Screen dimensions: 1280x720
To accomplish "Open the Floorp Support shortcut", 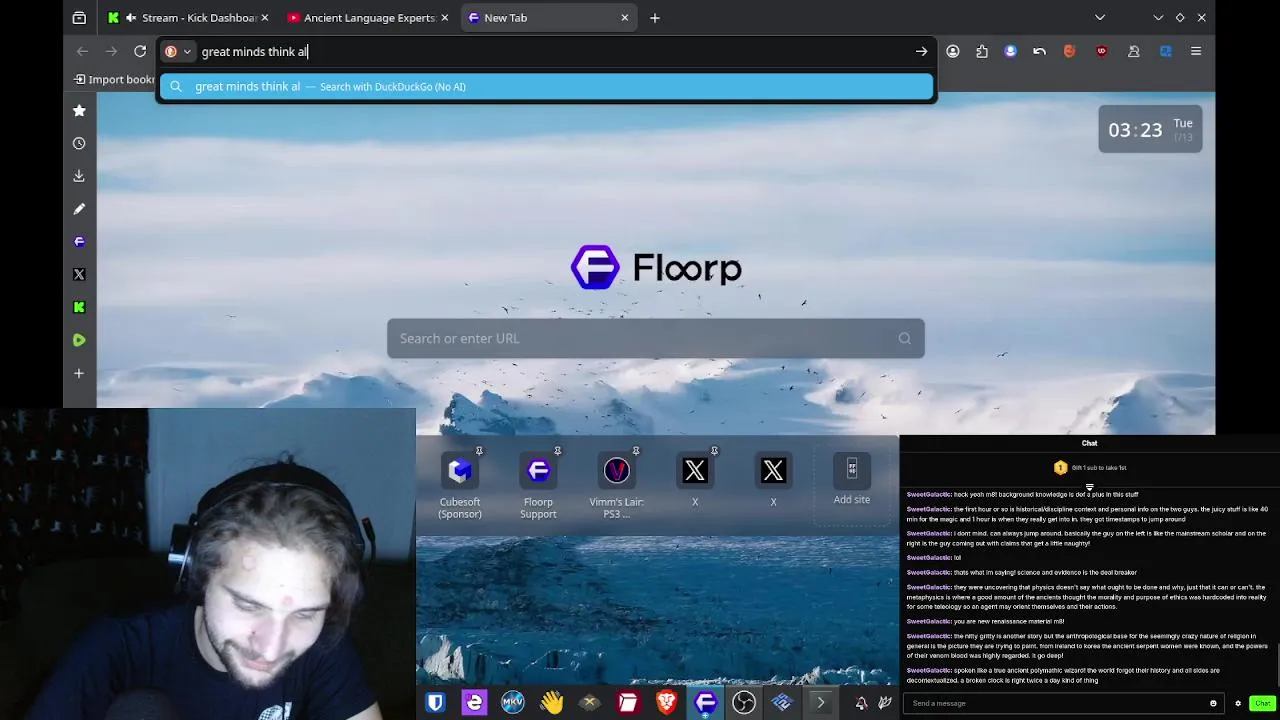I will click(538, 485).
